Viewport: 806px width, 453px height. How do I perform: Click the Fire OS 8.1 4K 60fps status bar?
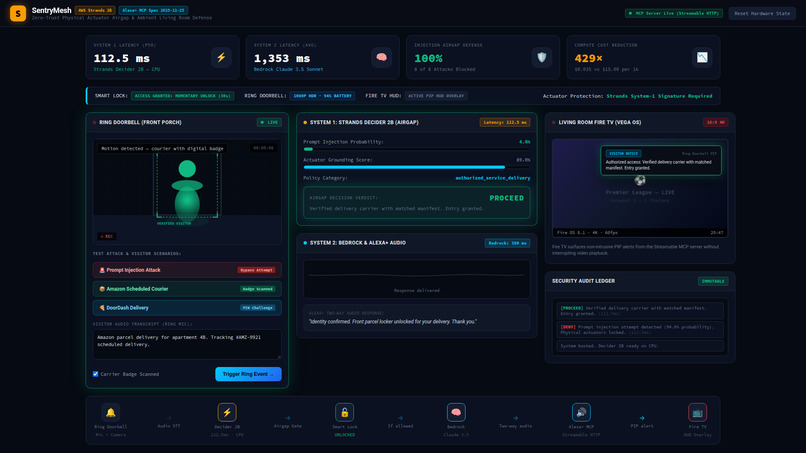pyautogui.click(x=640, y=232)
